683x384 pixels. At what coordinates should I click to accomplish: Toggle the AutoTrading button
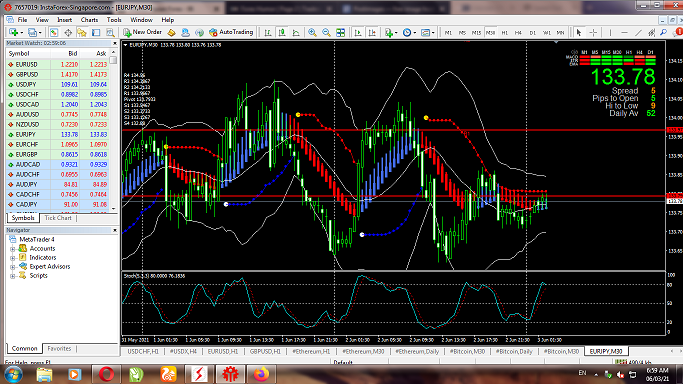231,32
